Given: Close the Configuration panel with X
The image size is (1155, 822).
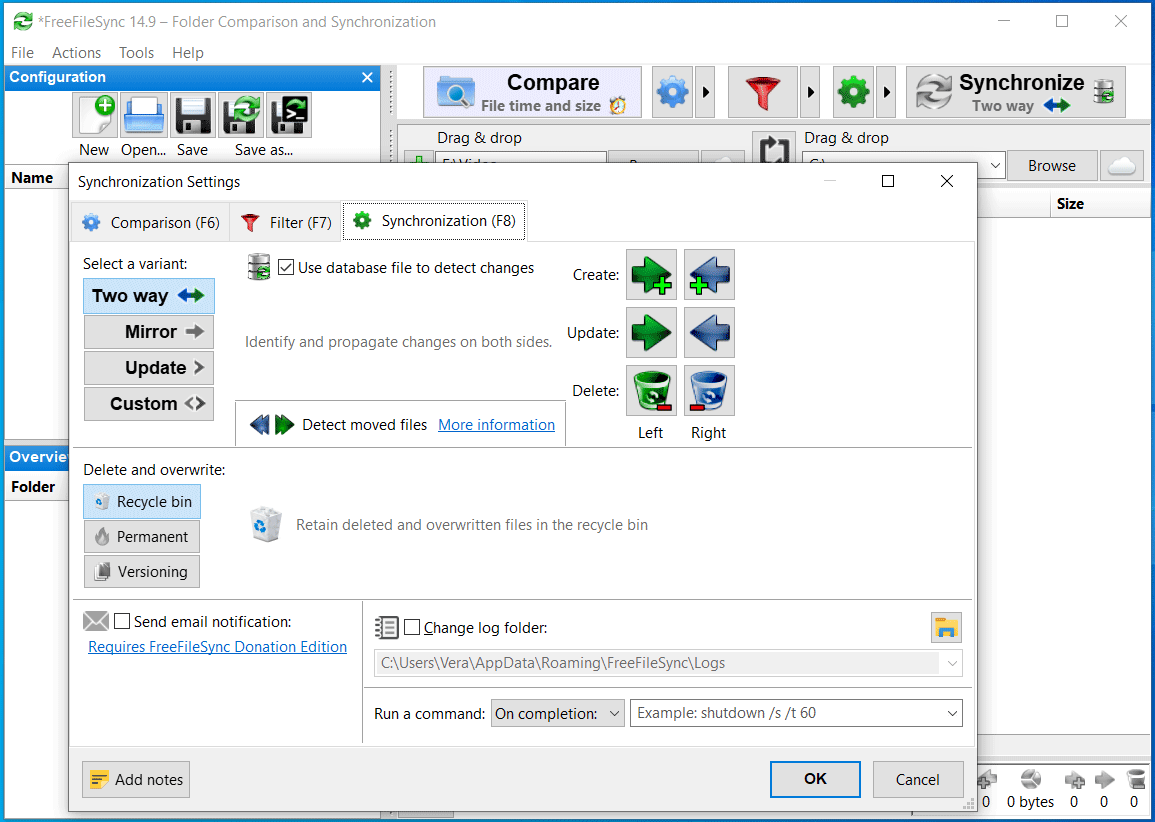Looking at the screenshot, I should 368,77.
